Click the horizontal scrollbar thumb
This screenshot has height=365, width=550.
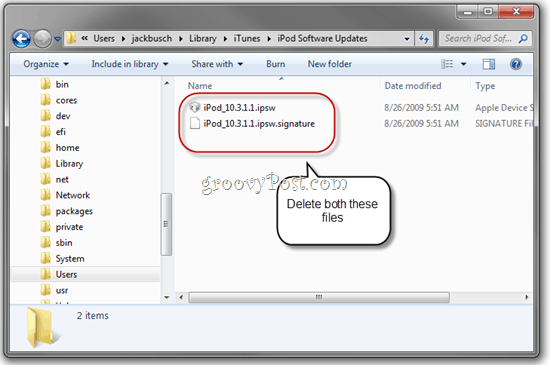(x=319, y=297)
